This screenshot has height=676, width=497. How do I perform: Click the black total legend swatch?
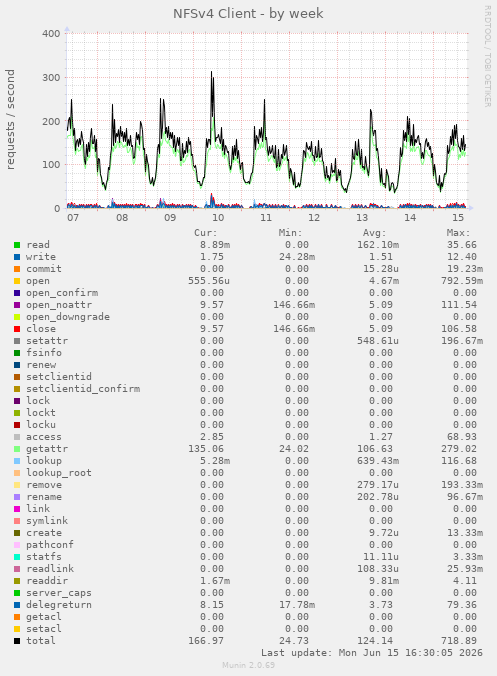pos(17,641)
